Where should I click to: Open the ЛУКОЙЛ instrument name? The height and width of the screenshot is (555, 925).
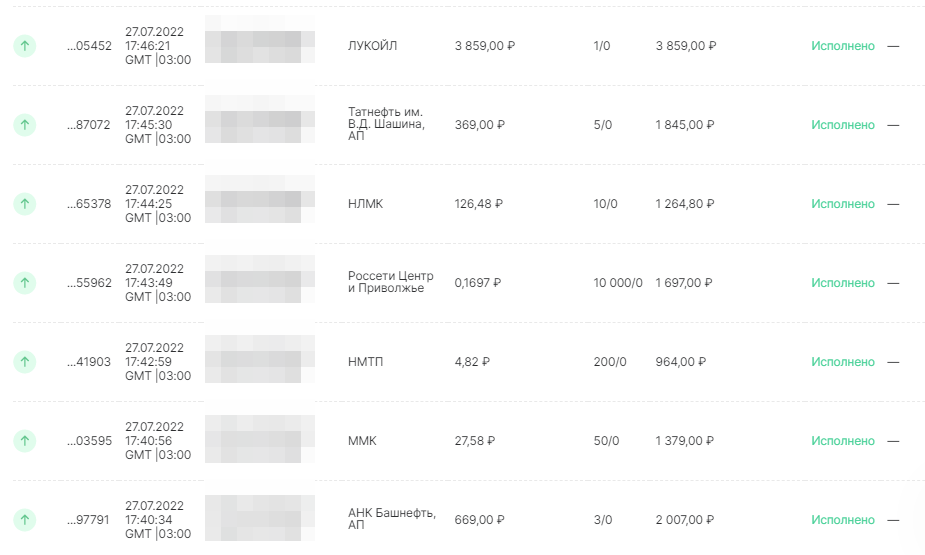(x=372, y=46)
